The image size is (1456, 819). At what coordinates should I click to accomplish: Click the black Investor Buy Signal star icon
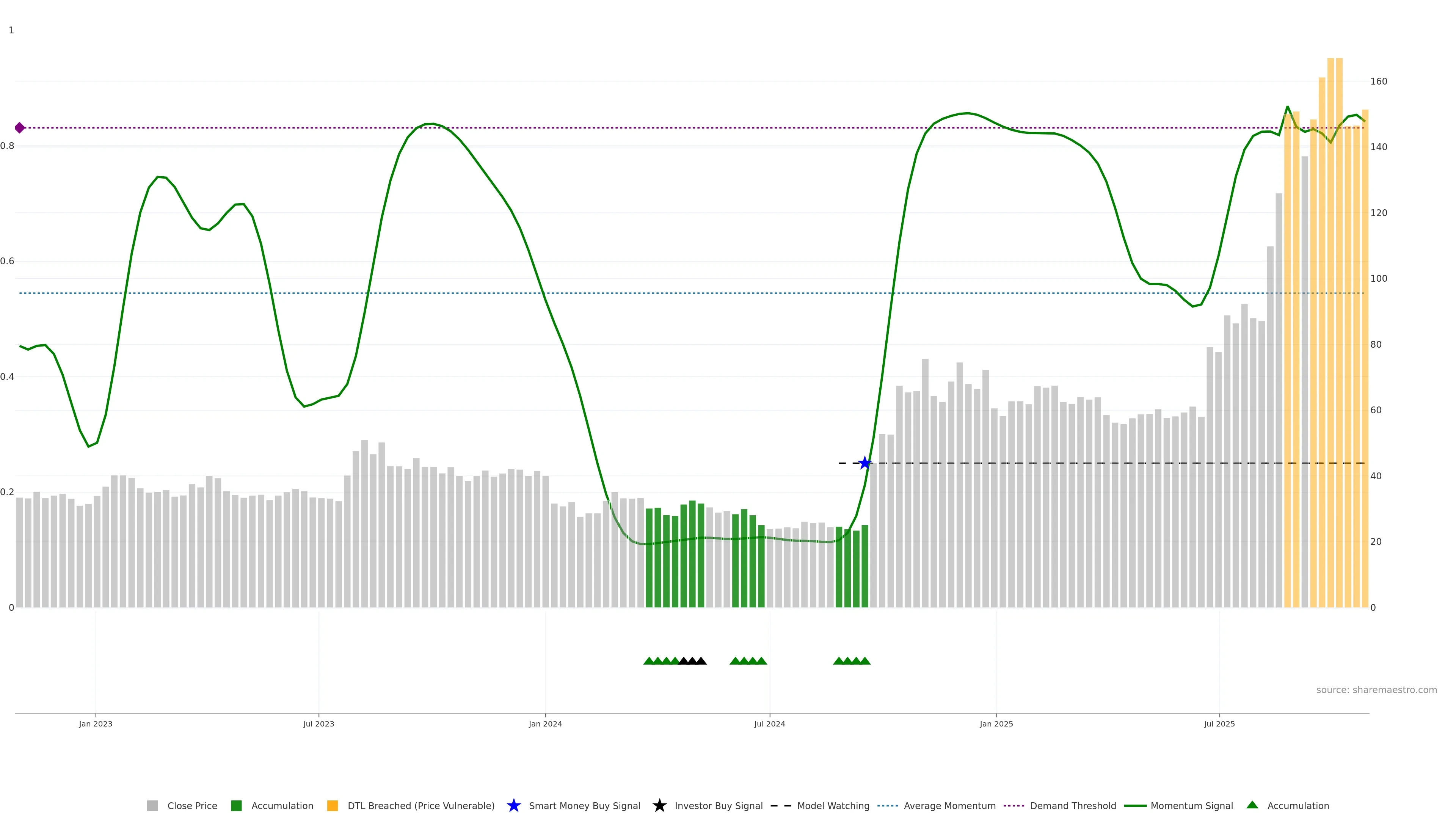pyautogui.click(x=660, y=805)
